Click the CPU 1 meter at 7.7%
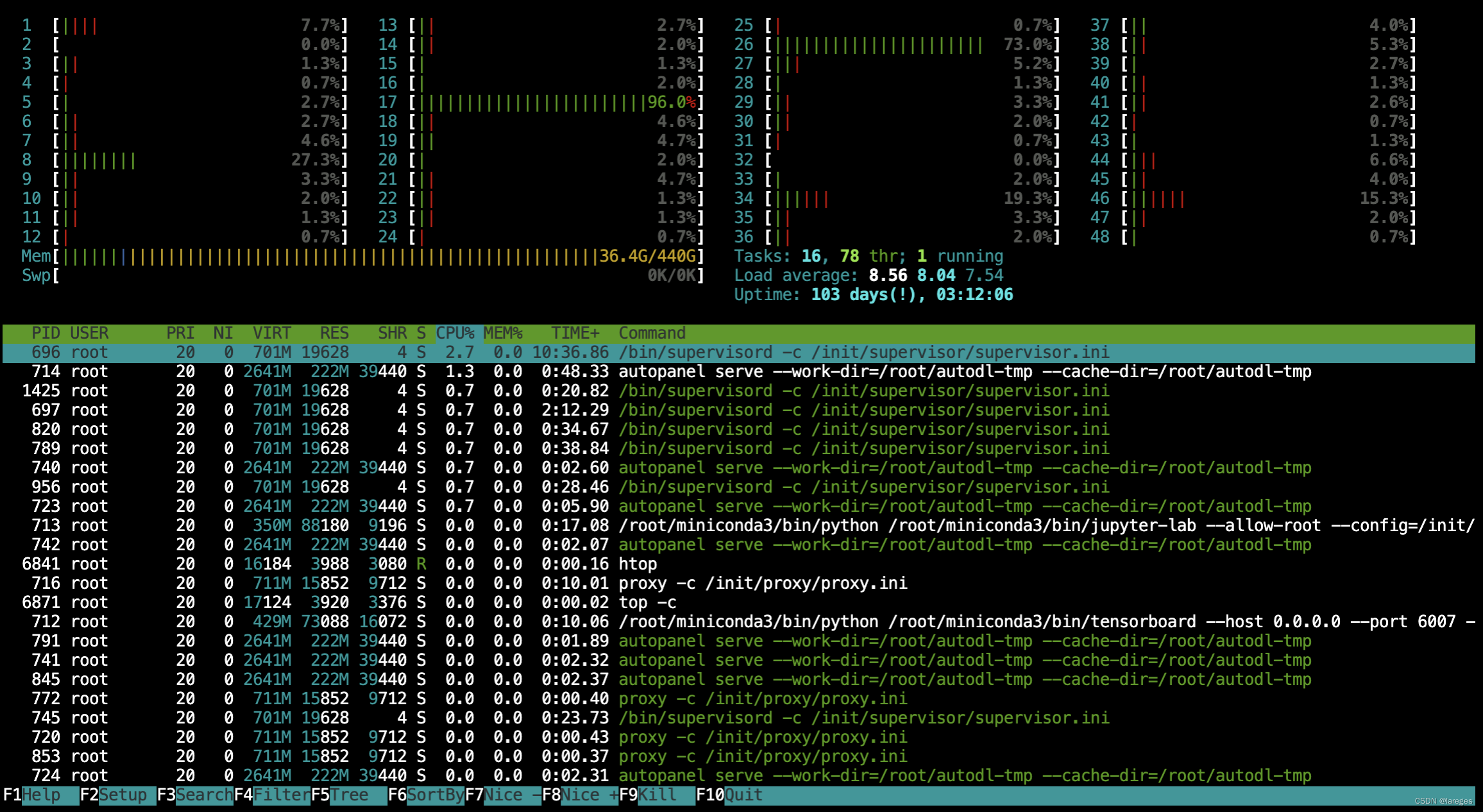The image size is (1483, 812). tap(185, 26)
